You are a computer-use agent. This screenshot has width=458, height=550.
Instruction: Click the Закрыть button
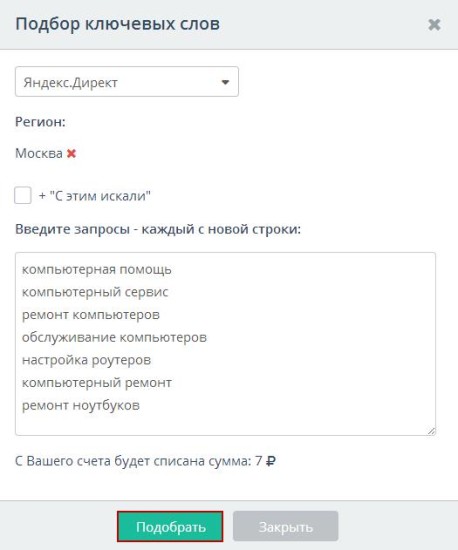coord(286,526)
